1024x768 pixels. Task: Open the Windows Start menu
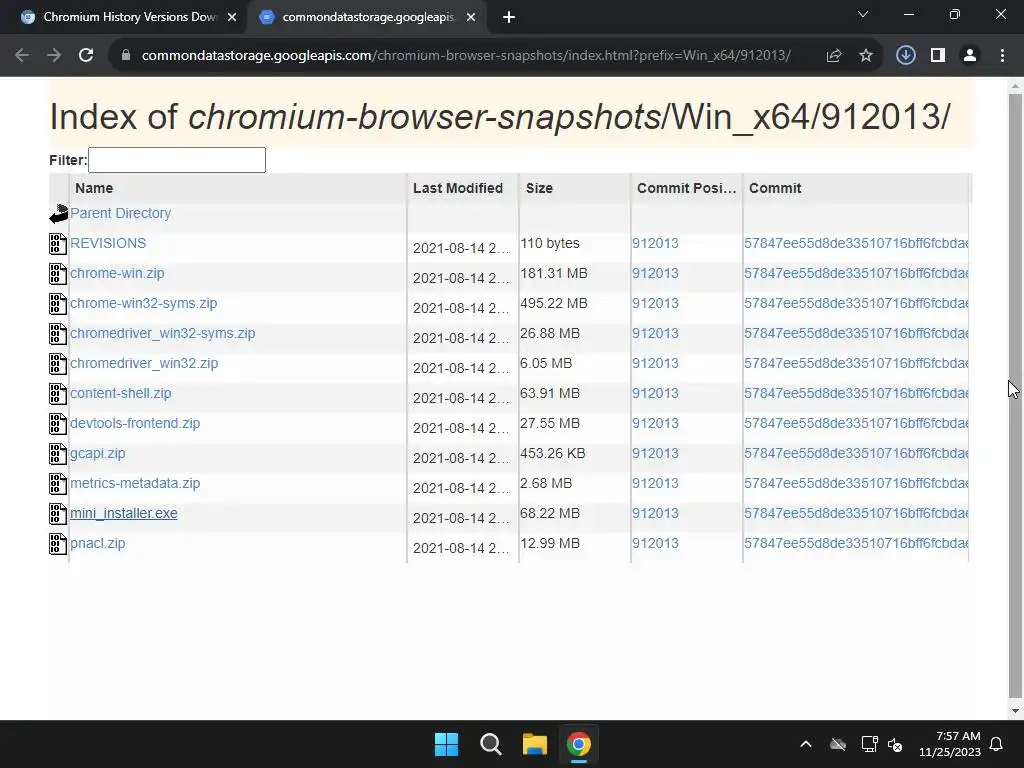pos(447,744)
